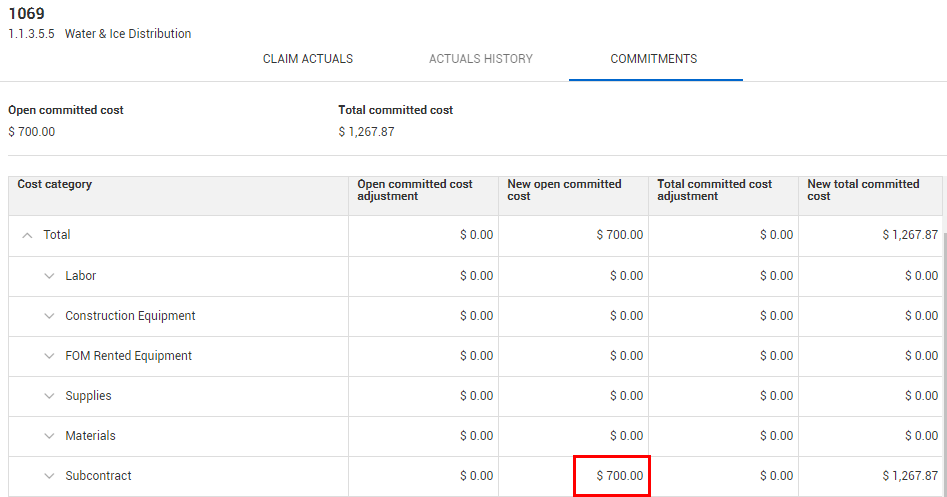Expand the FOM Rented Equipment row
947x497 pixels.
49,356
